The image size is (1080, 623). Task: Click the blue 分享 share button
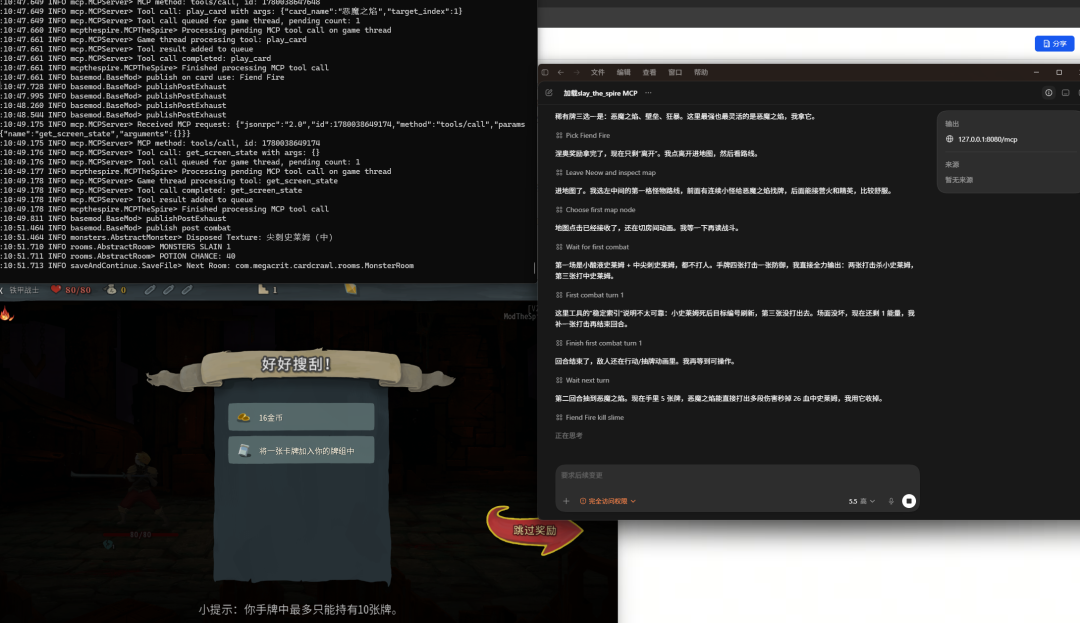pos(1054,43)
